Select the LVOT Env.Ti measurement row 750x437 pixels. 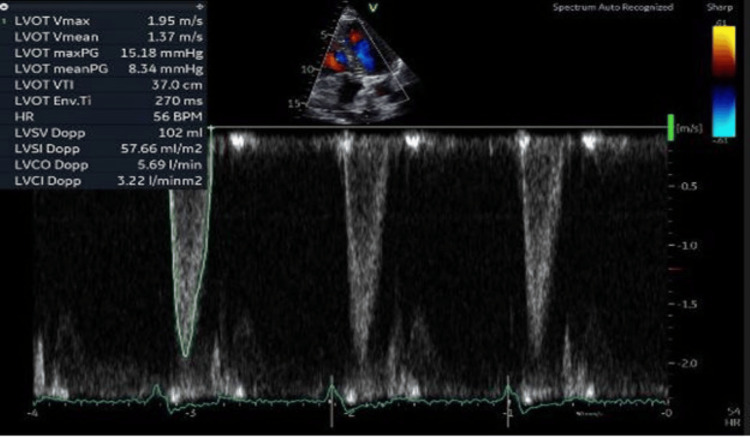pyautogui.click(x=103, y=101)
